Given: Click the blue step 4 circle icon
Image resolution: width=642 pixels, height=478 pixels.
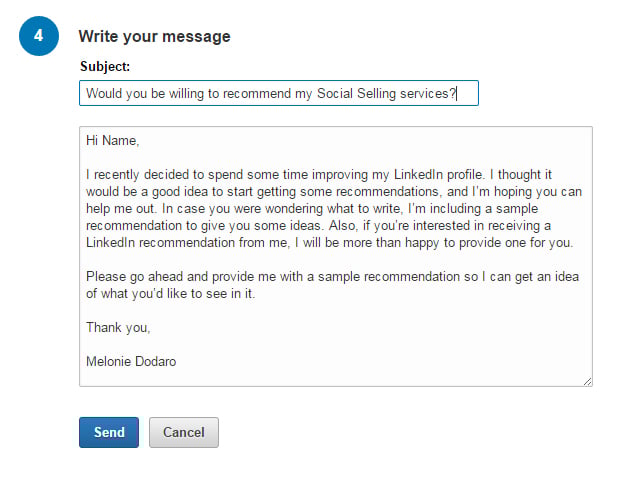Looking at the screenshot, I should click(39, 36).
